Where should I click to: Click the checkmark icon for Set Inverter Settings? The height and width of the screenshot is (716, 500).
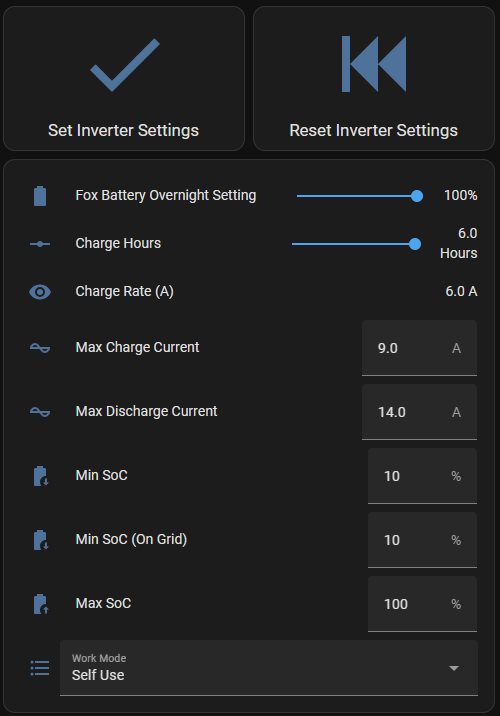click(125, 65)
